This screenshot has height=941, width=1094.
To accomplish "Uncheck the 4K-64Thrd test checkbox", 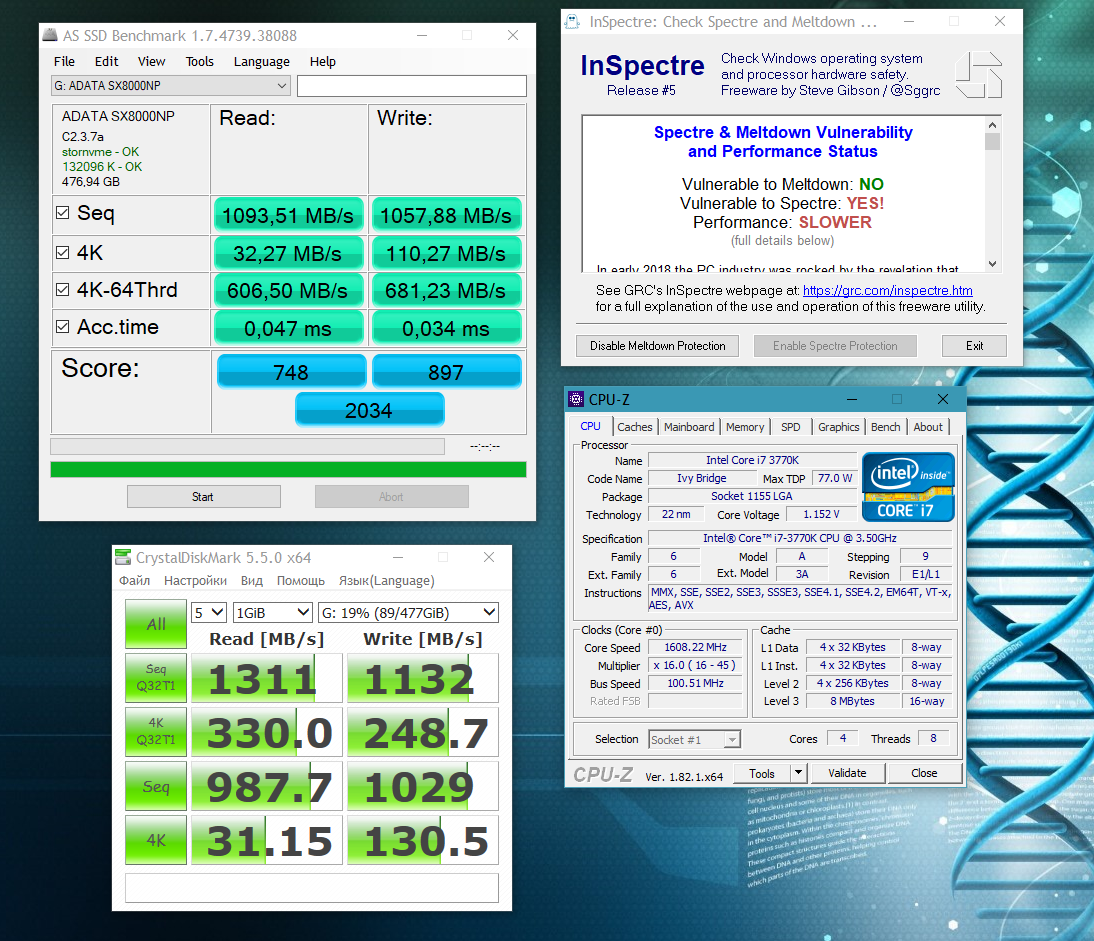I will tap(63, 289).
